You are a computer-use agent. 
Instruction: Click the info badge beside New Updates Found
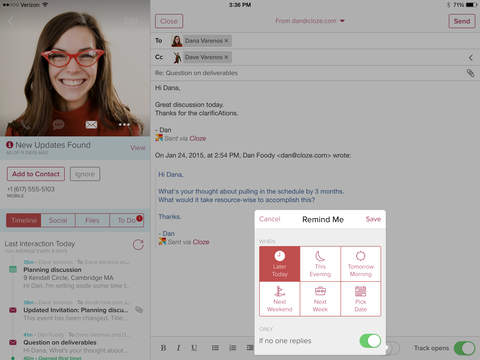[10, 145]
